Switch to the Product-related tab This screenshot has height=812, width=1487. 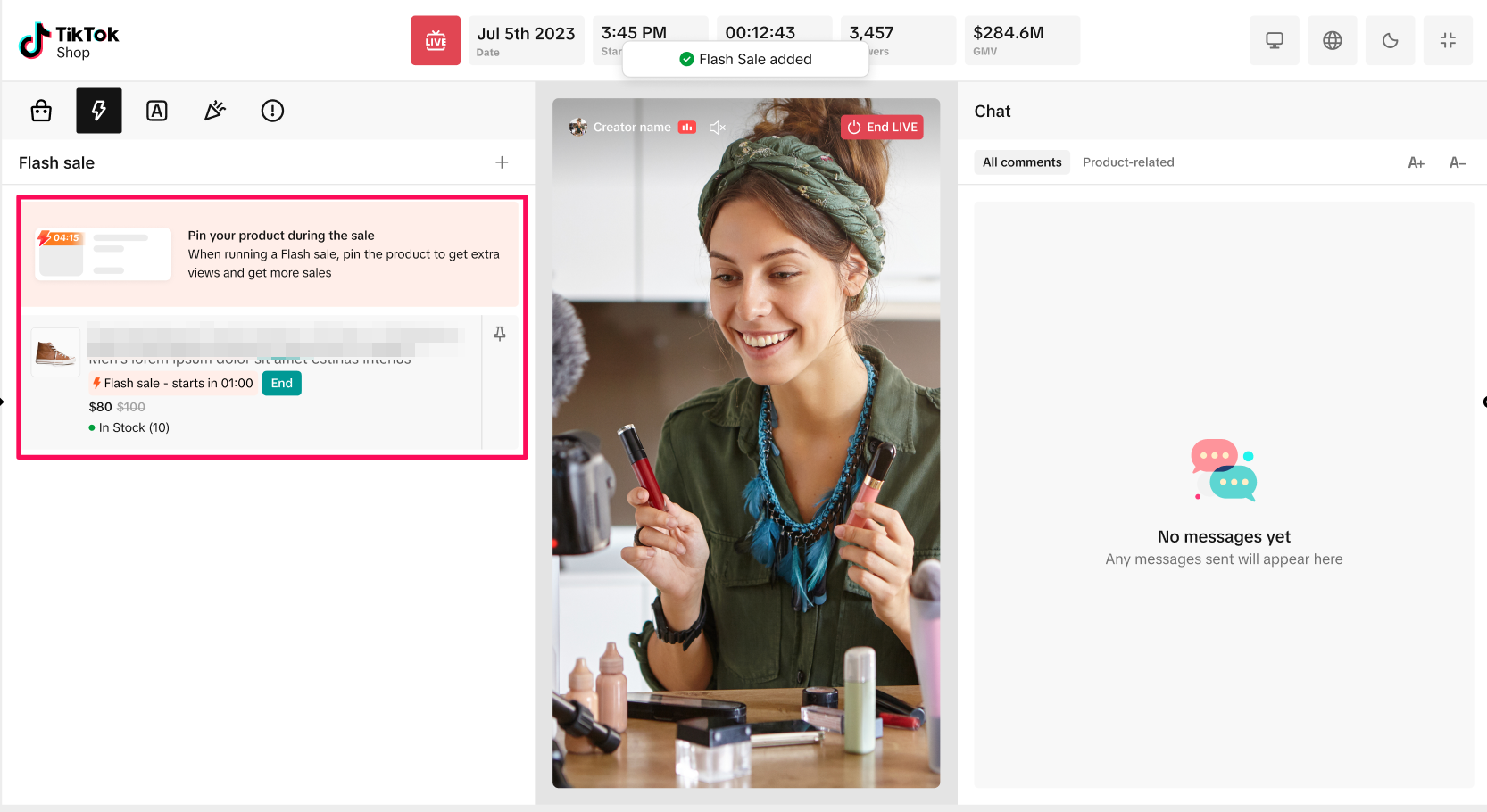coord(1128,162)
